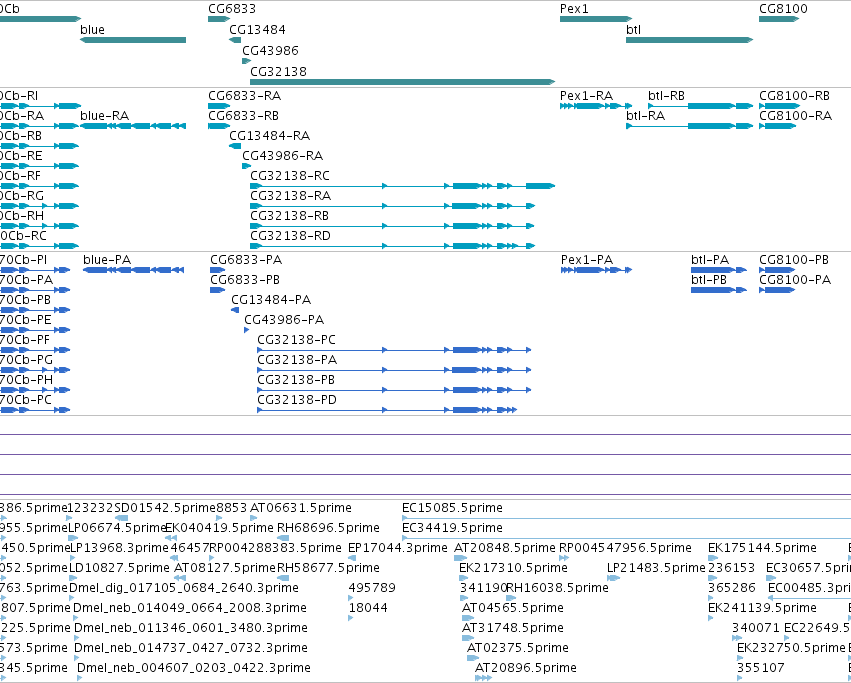Click protein CG32138-PA
Viewport: 851px width, 683px height.
click(394, 370)
